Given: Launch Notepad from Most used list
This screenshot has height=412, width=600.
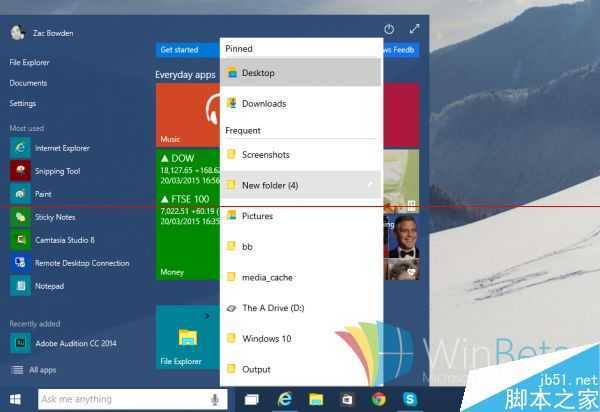Looking at the screenshot, I should (37, 286).
